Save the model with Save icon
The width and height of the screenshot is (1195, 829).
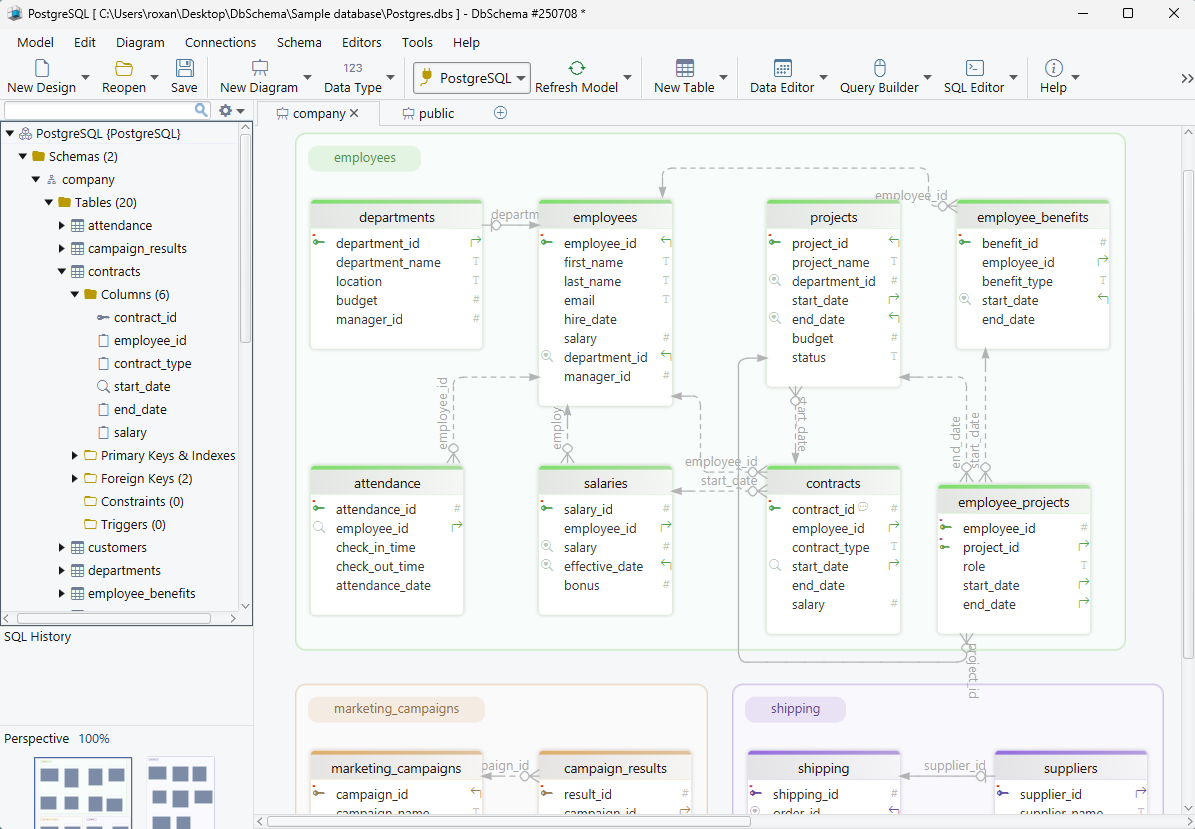[184, 69]
